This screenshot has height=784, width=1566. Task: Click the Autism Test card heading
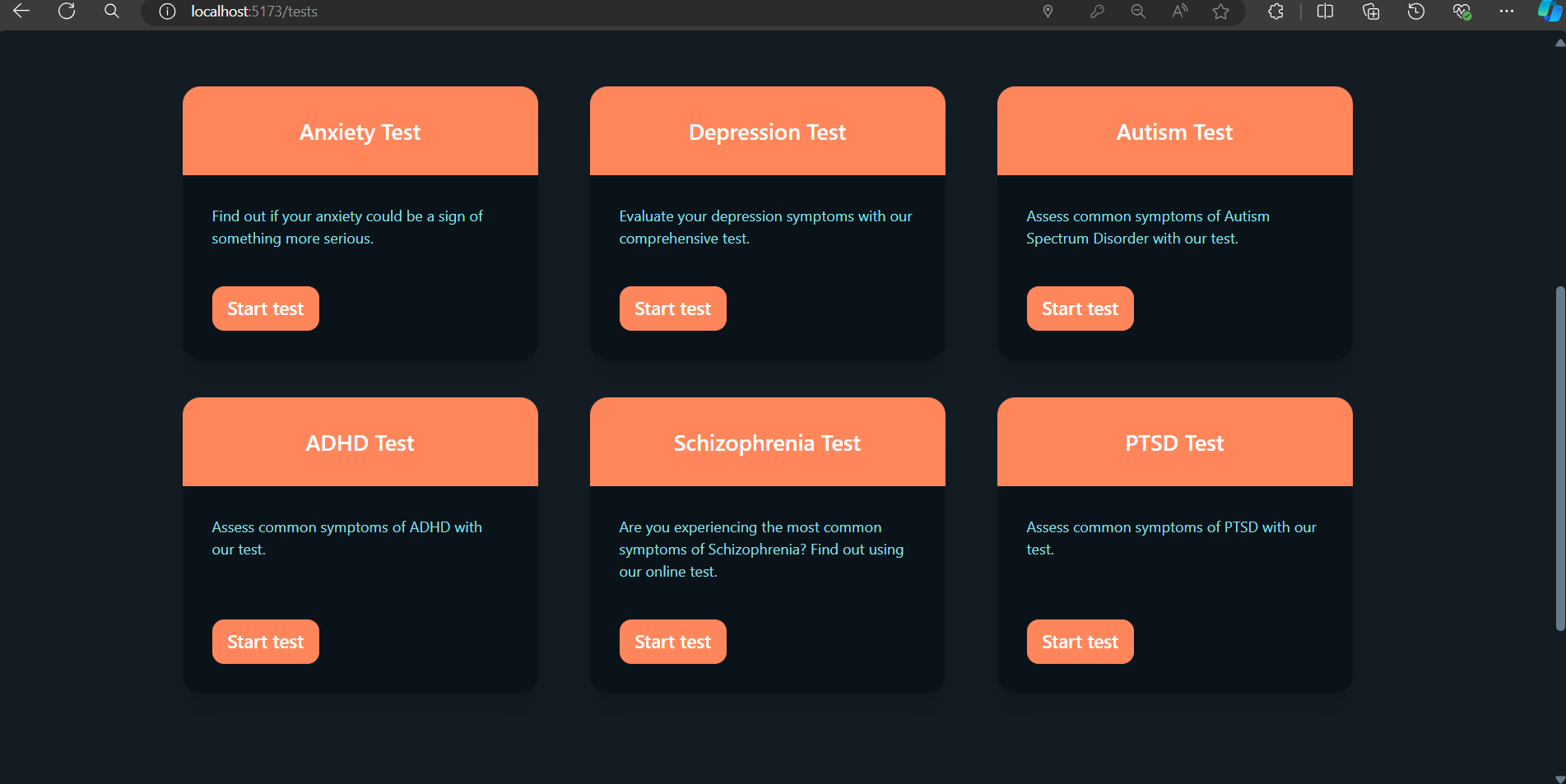[x=1174, y=132]
